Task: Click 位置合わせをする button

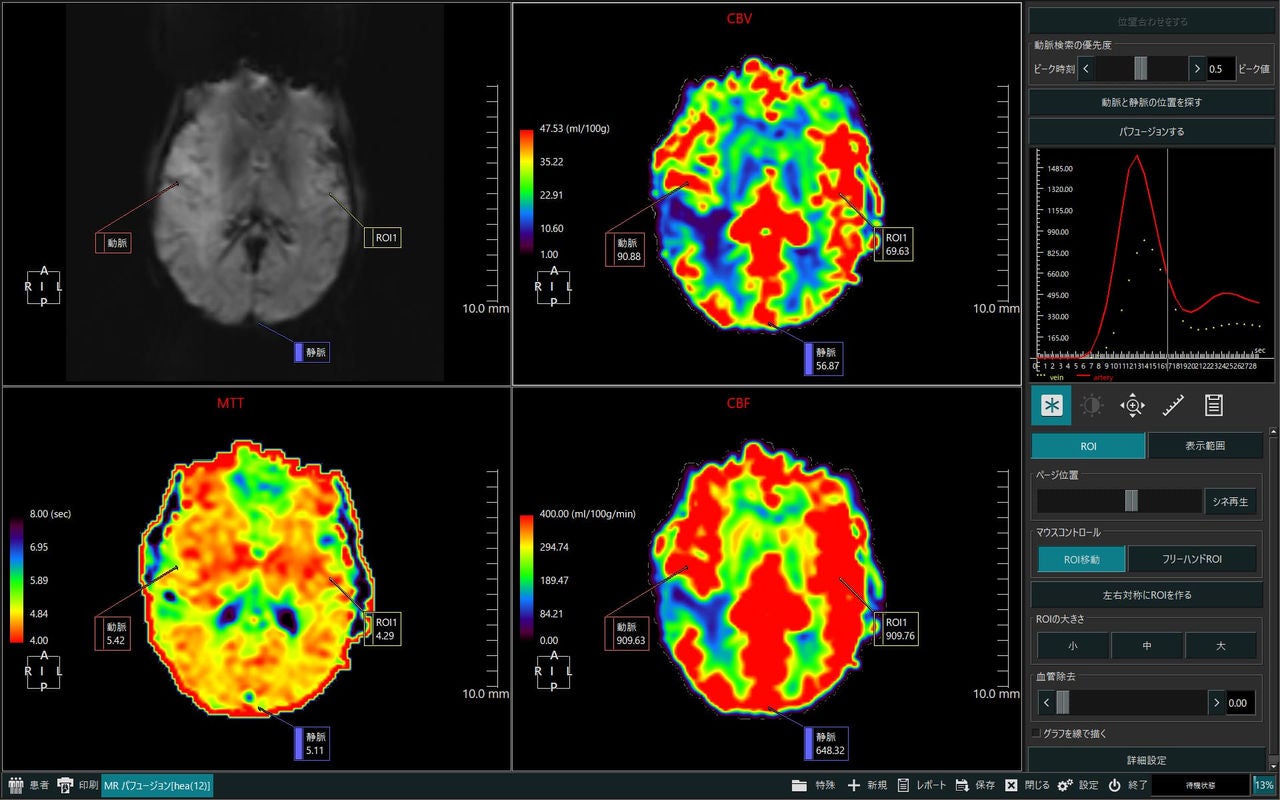Action: click(1152, 21)
